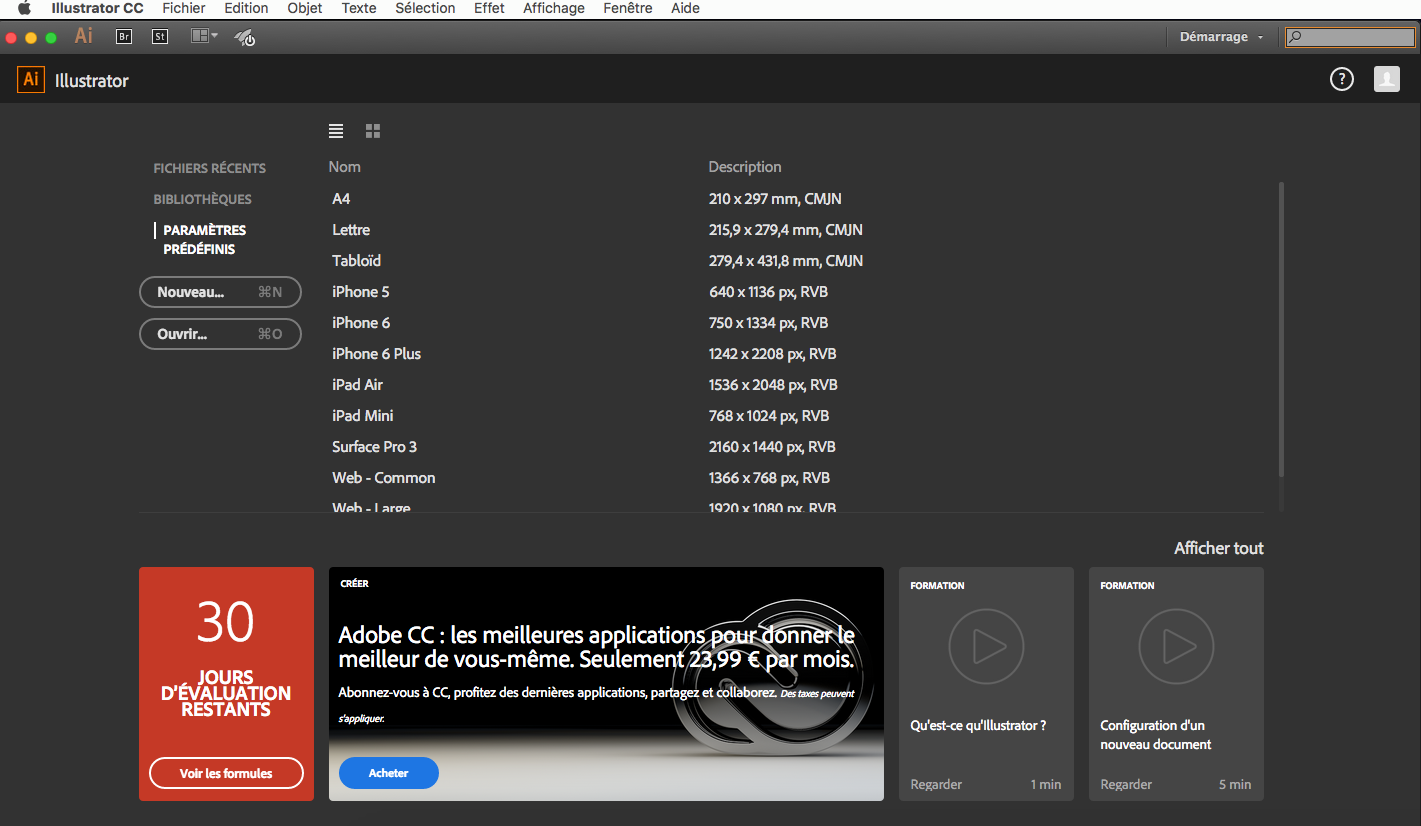Play the Qu'est-ce qu'Illustrator tutorial video
1421x826 pixels.
pos(985,646)
